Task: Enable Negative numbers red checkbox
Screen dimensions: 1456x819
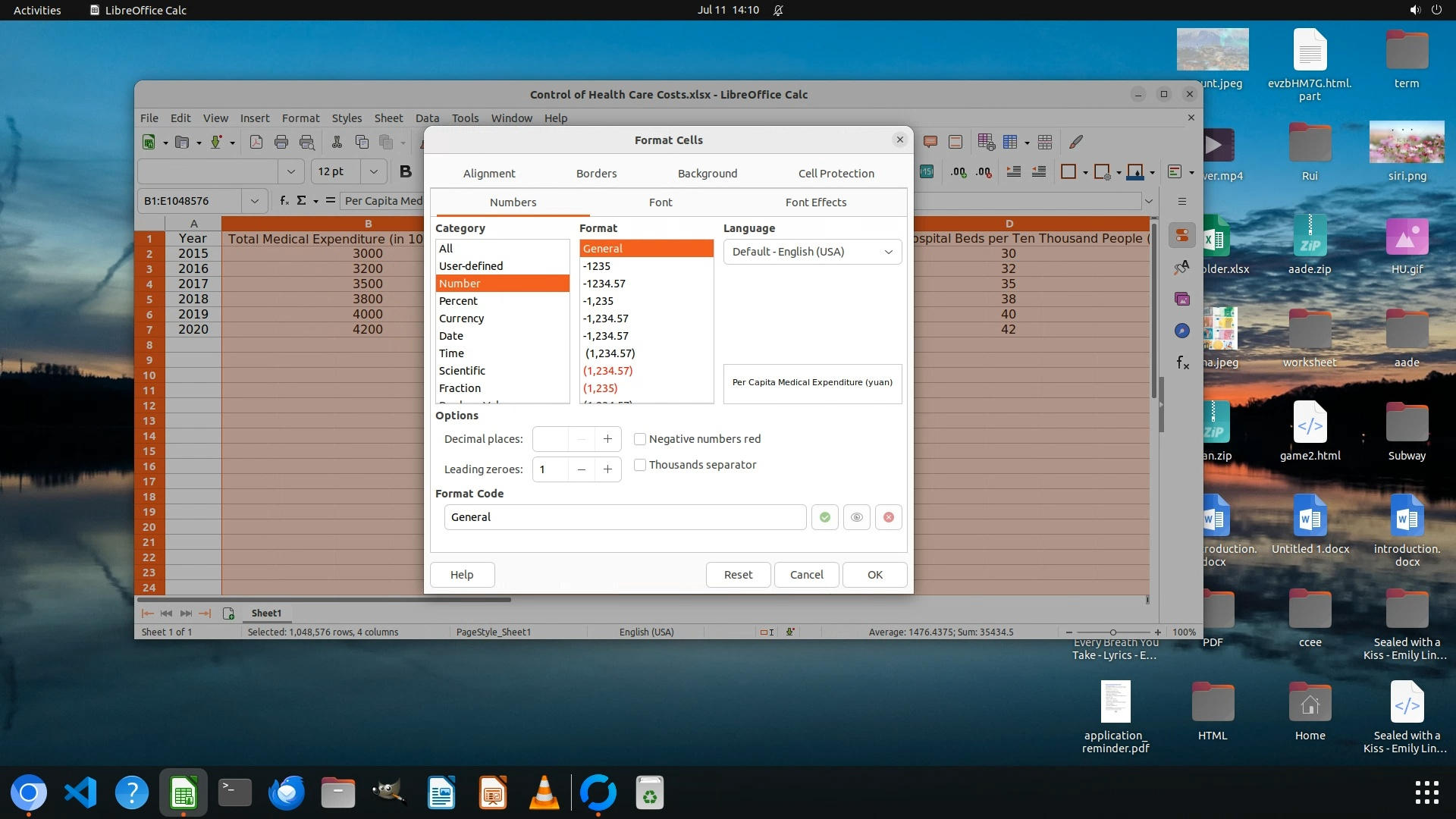Action: [x=640, y=439]
